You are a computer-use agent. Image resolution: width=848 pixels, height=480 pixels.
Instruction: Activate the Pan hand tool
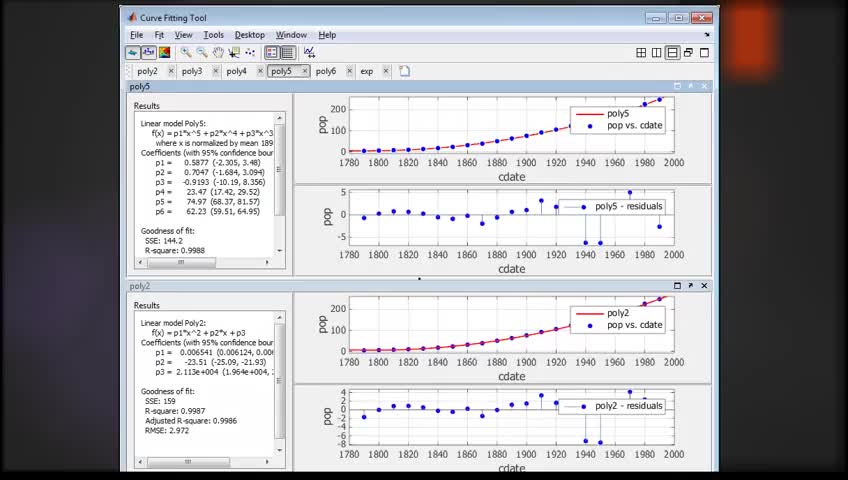(x=218, y=52)
